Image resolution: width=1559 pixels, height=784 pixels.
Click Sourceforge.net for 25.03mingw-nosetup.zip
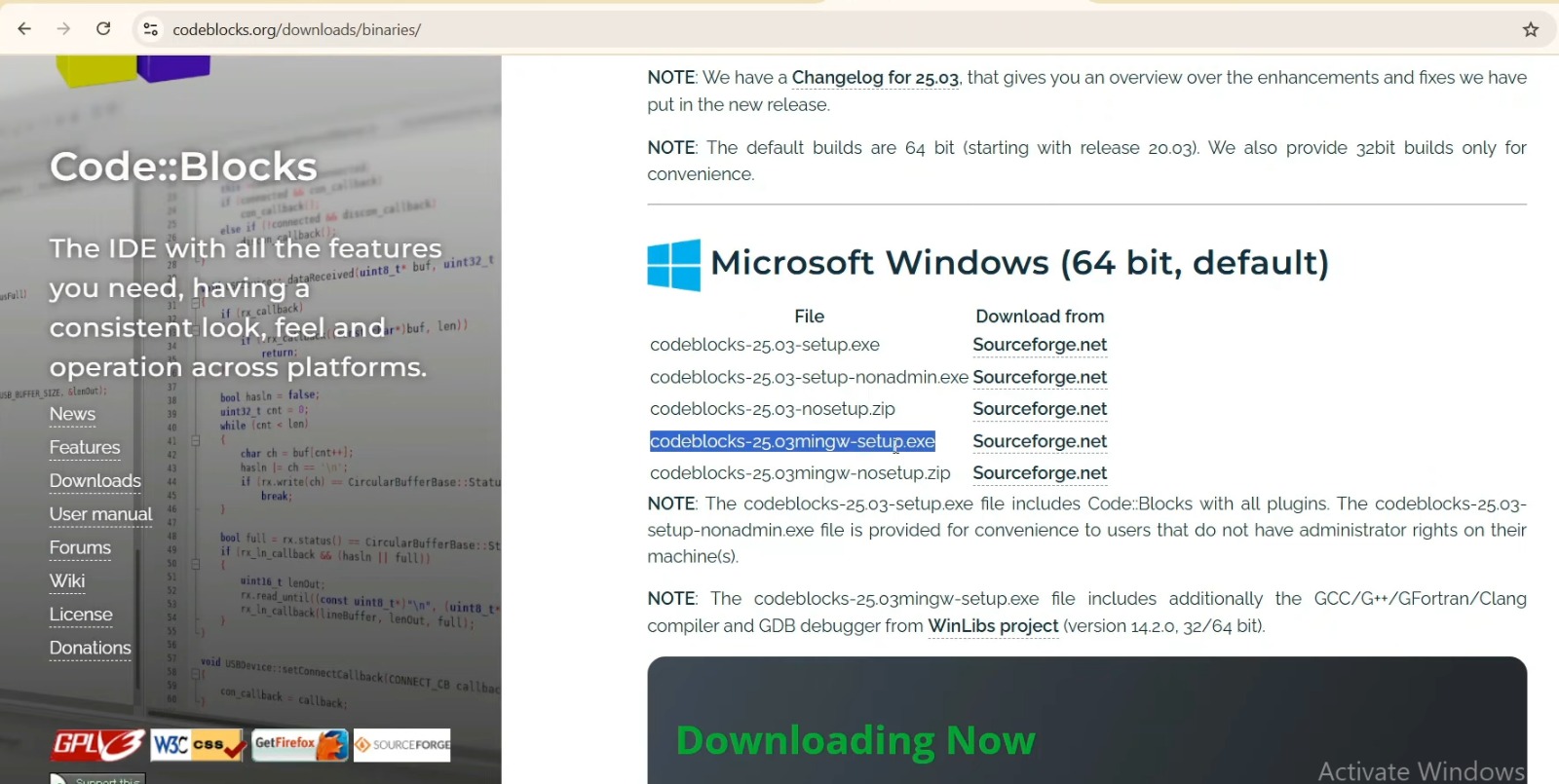(1040, 473)
